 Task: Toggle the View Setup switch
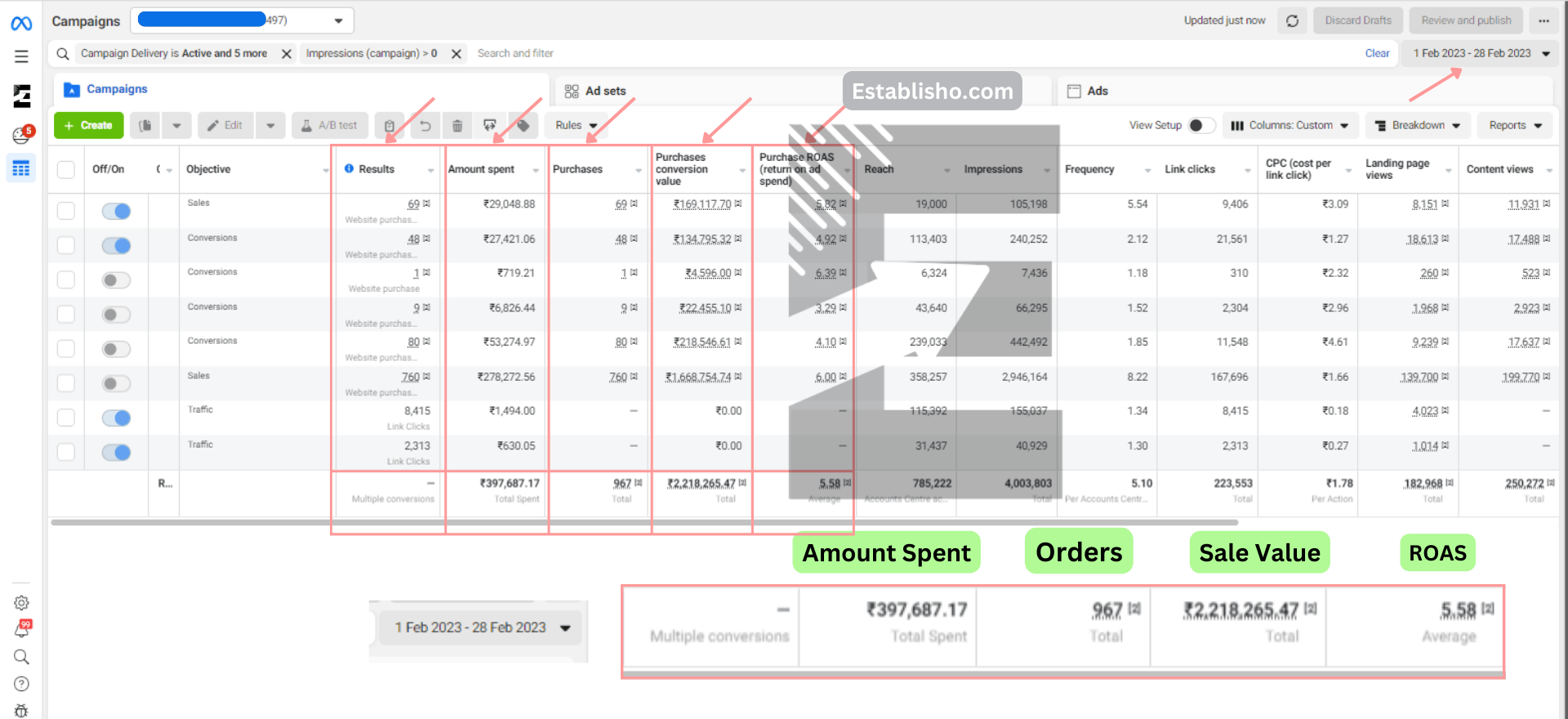[x=1200, y=125]
